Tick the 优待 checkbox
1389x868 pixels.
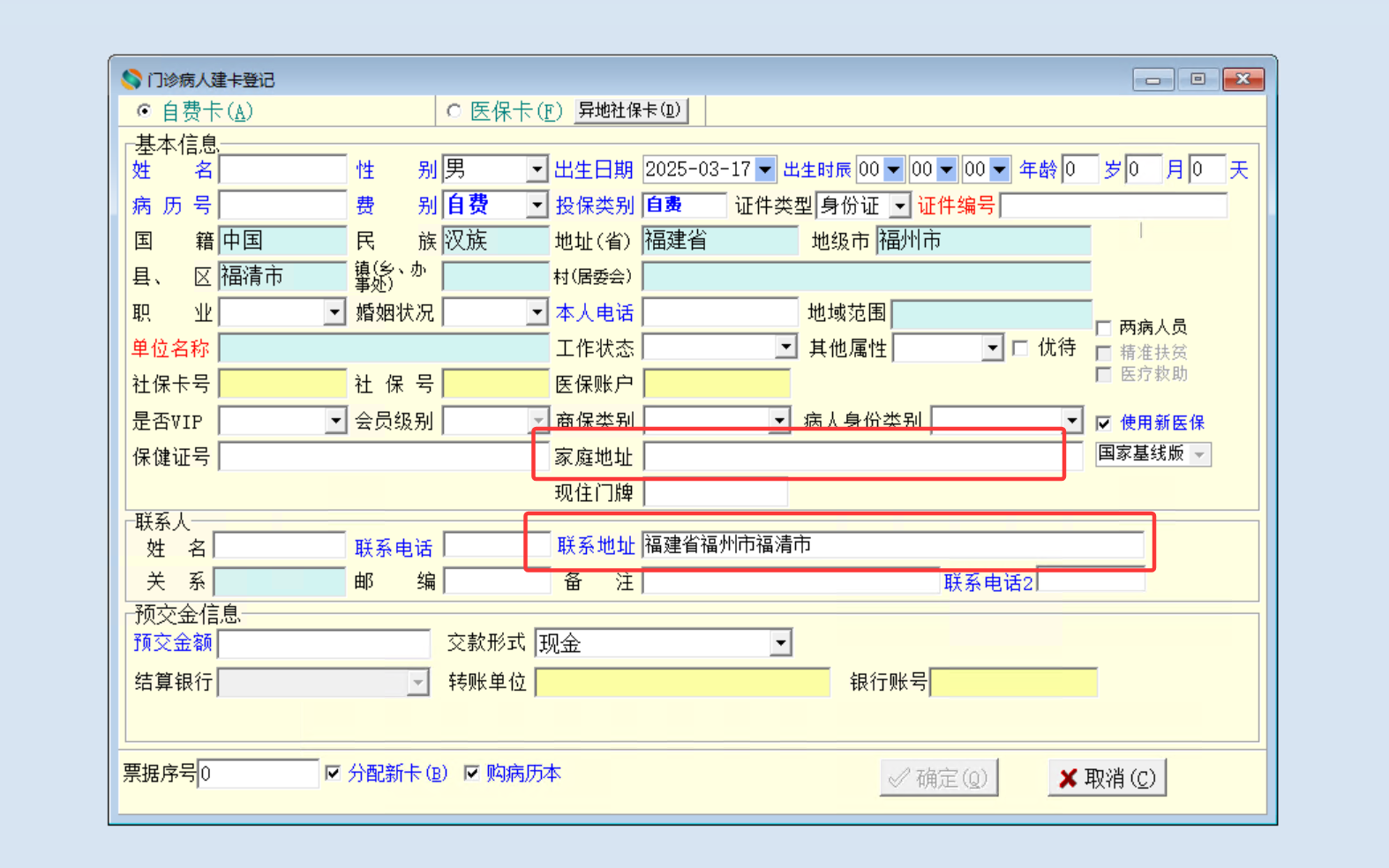pyautogui.click(x=1021, y=348)
